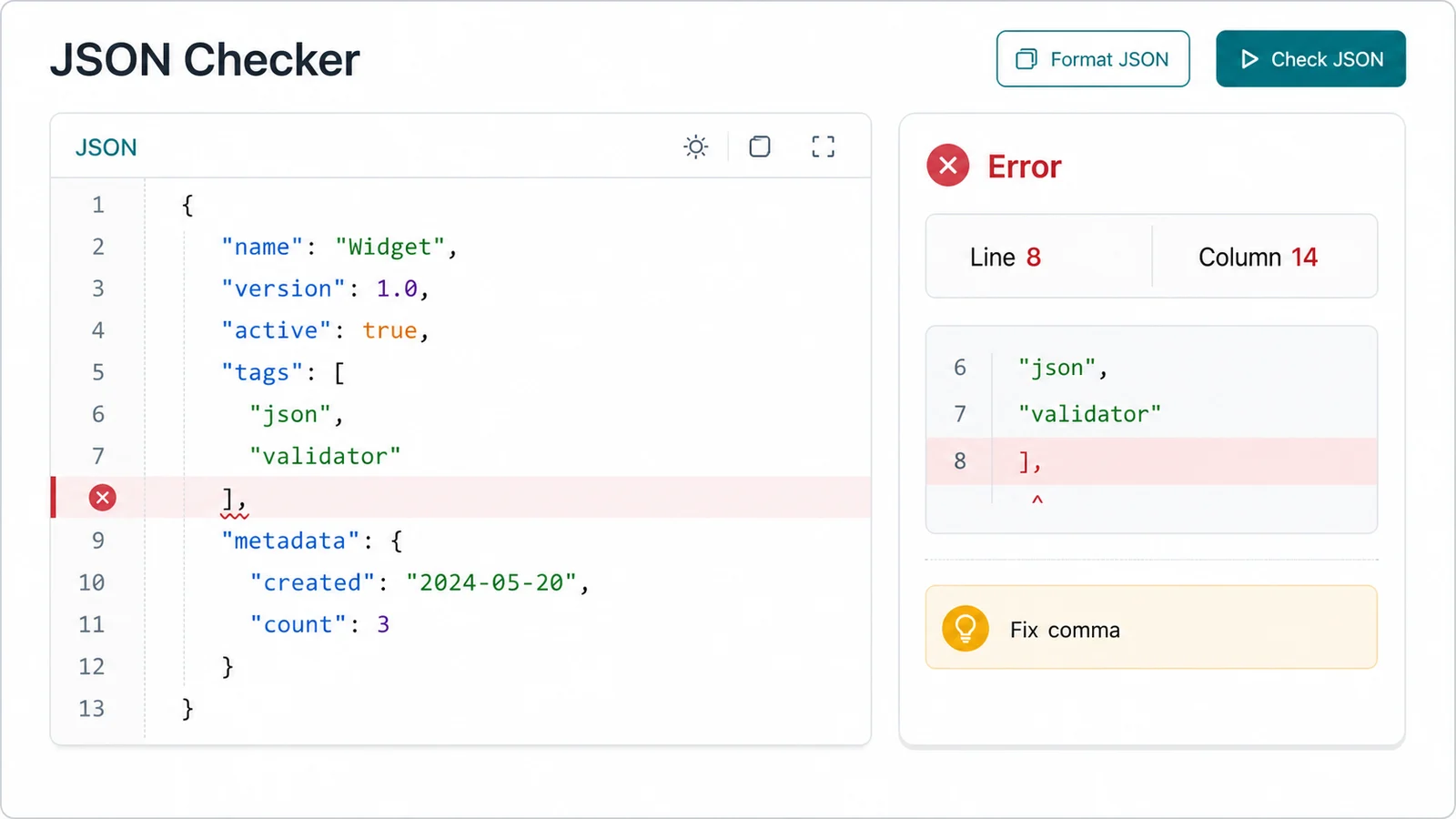The image size is (1456, 819).
Task: Click line number 1 in gutter
Action: 98,205
